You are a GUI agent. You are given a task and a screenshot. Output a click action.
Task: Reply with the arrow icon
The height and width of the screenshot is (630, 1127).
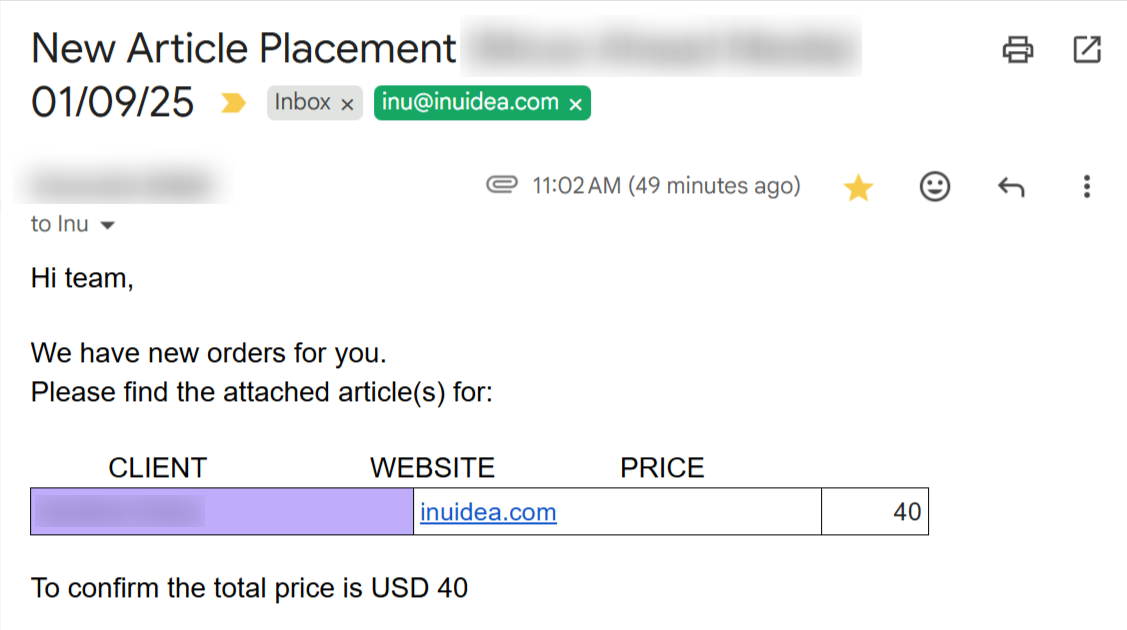coord(1011,187)
